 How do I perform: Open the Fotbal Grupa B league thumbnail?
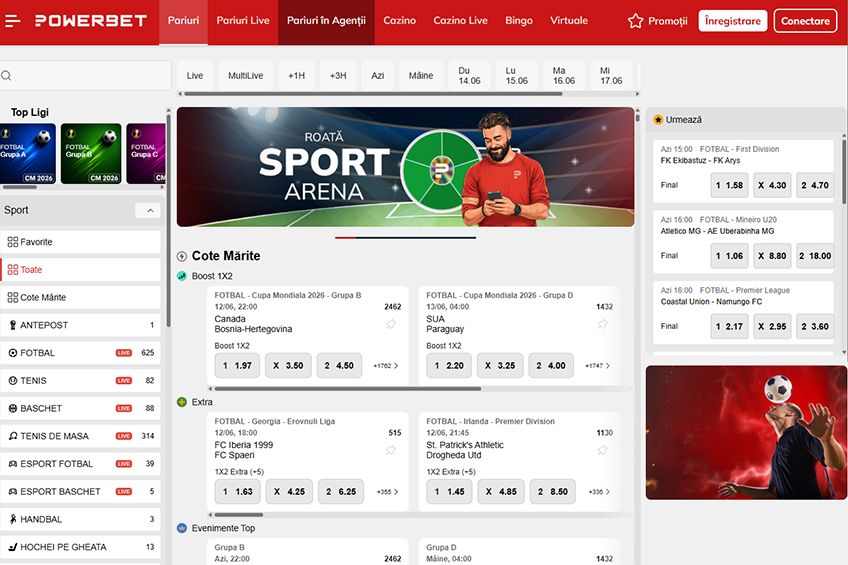coord(91,154)
